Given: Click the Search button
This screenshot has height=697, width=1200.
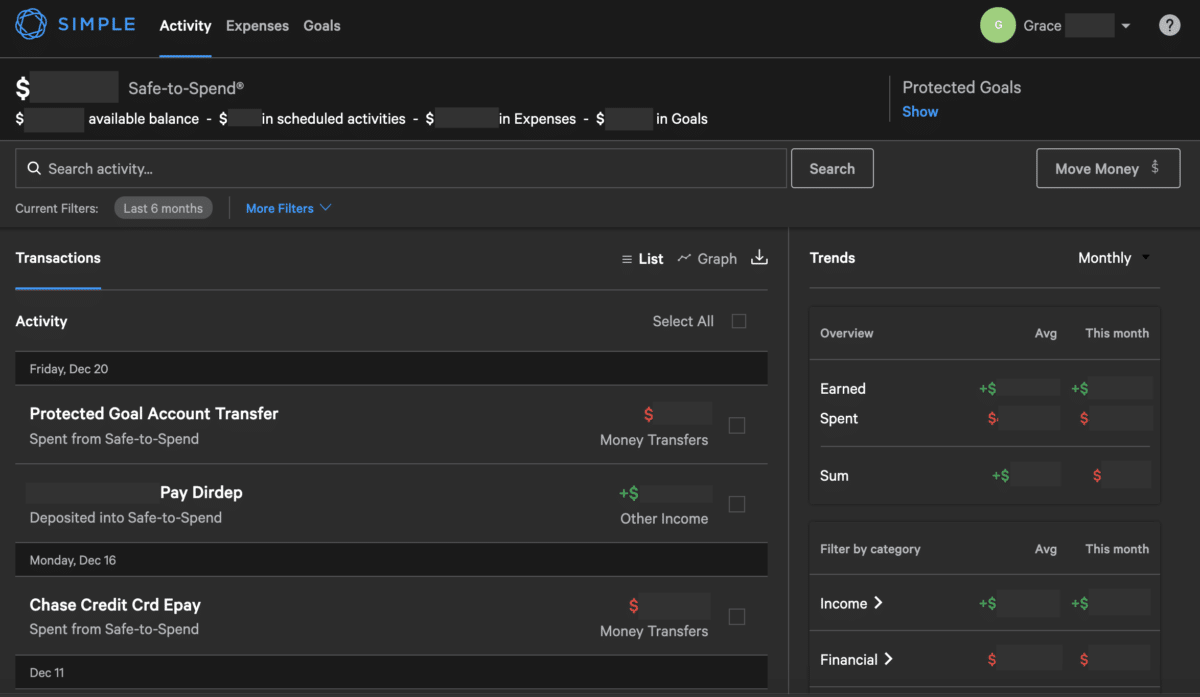Looking at the screenshot, I should (x=832, y=168).
